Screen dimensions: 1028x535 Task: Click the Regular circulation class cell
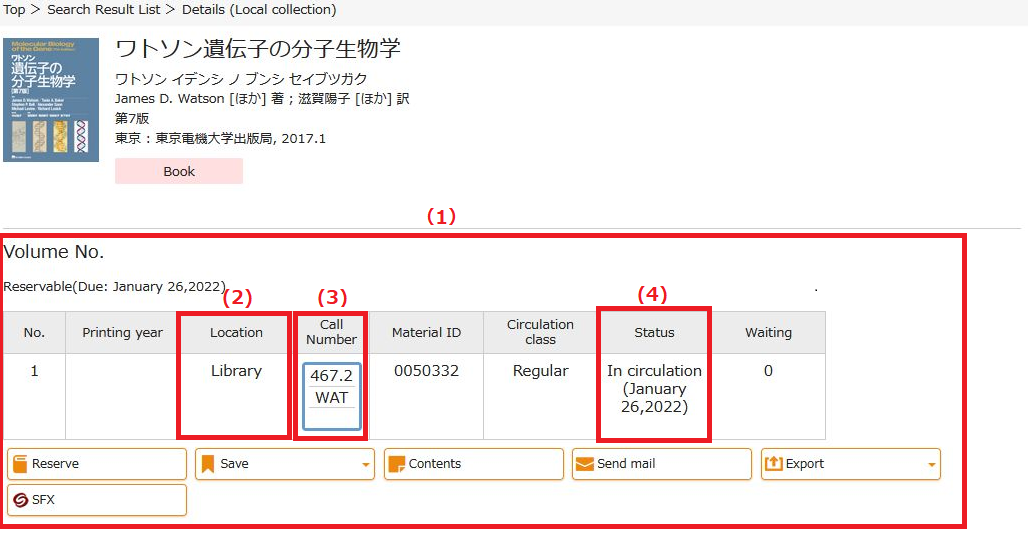[540, 396]
